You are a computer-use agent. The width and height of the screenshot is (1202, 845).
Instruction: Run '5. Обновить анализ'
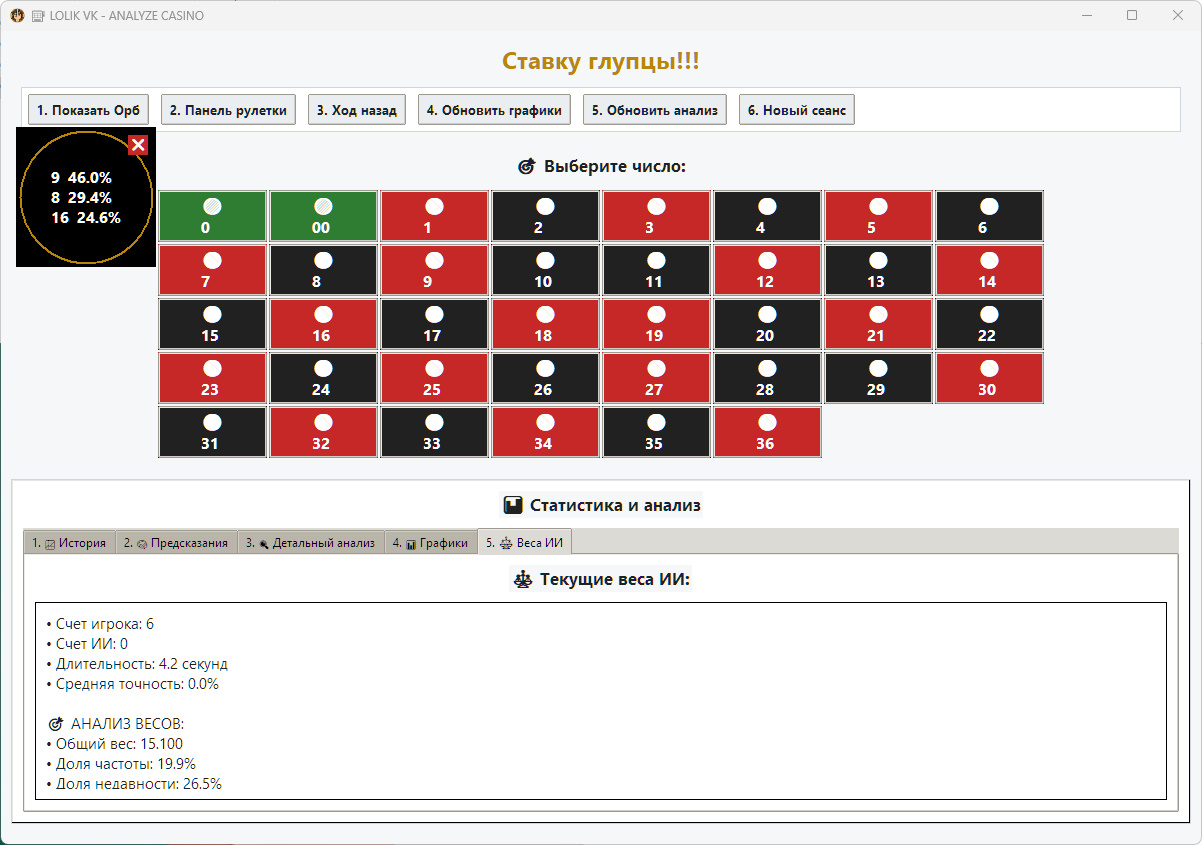[x=655, y=110]
